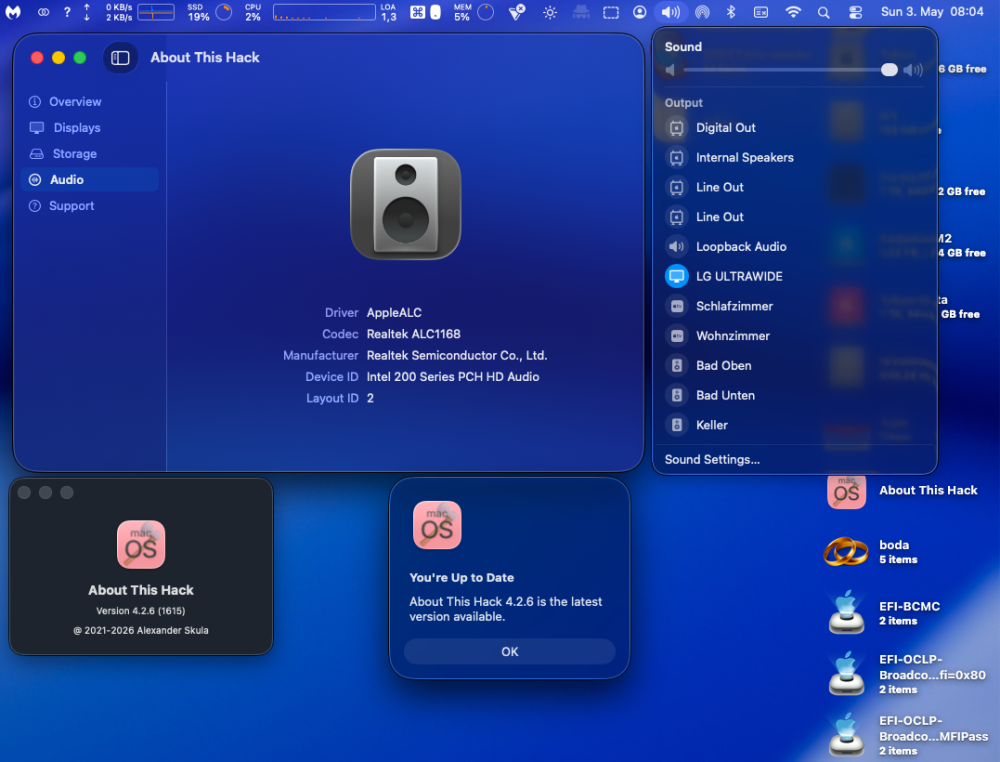Select Loopback Audio output
The width and height of the screenshot is (1000, 762).
794,247
